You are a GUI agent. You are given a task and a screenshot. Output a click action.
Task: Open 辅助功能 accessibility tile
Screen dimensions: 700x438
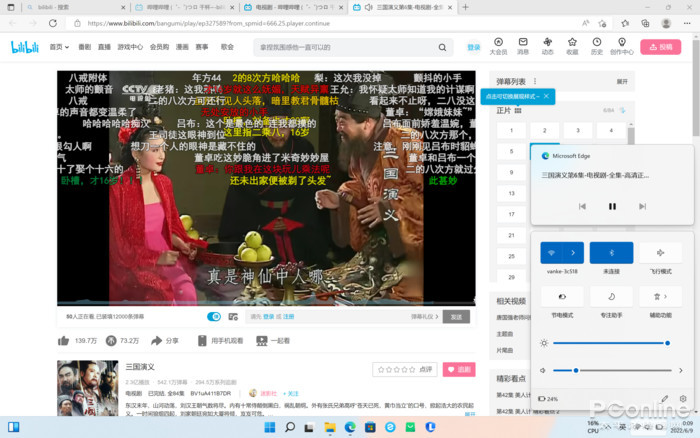pyautogui.click(x=660, y=296)
